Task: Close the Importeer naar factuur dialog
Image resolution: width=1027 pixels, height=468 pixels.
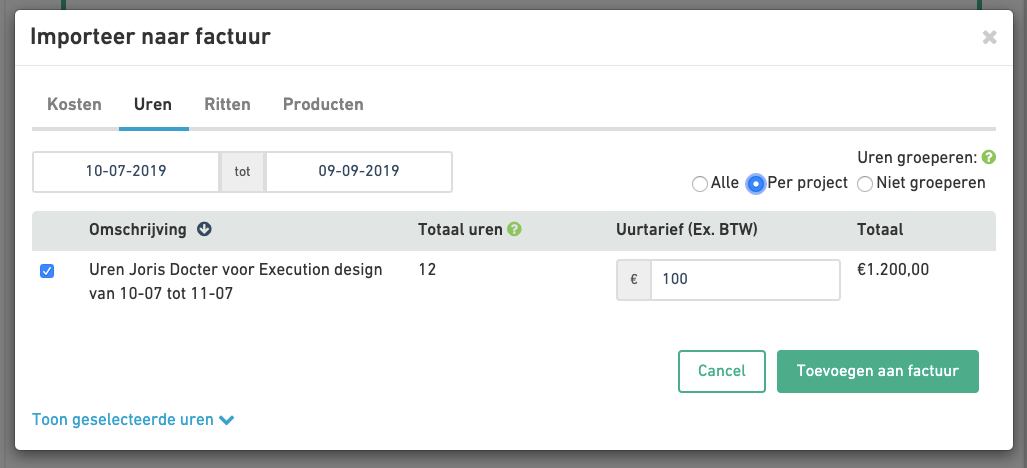Action: pos(989,38)
